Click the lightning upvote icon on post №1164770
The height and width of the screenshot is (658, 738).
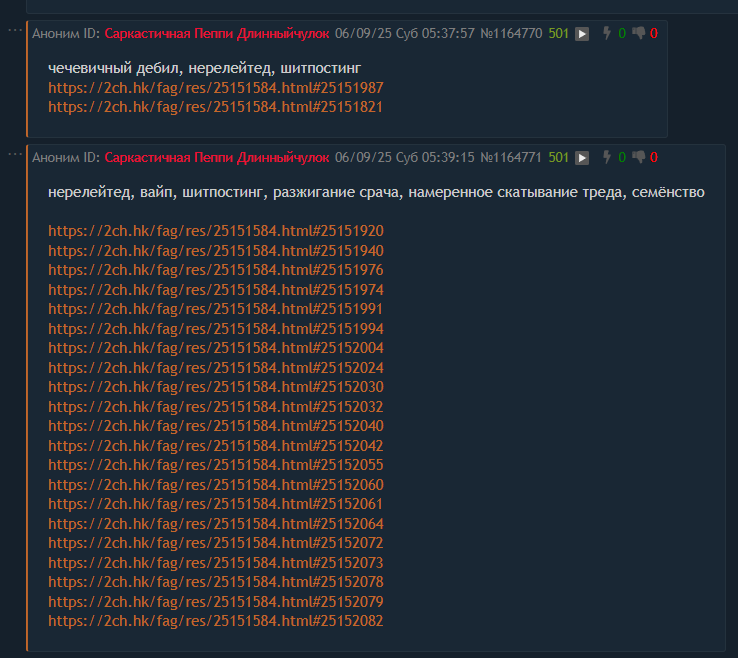tap(607, 33)
